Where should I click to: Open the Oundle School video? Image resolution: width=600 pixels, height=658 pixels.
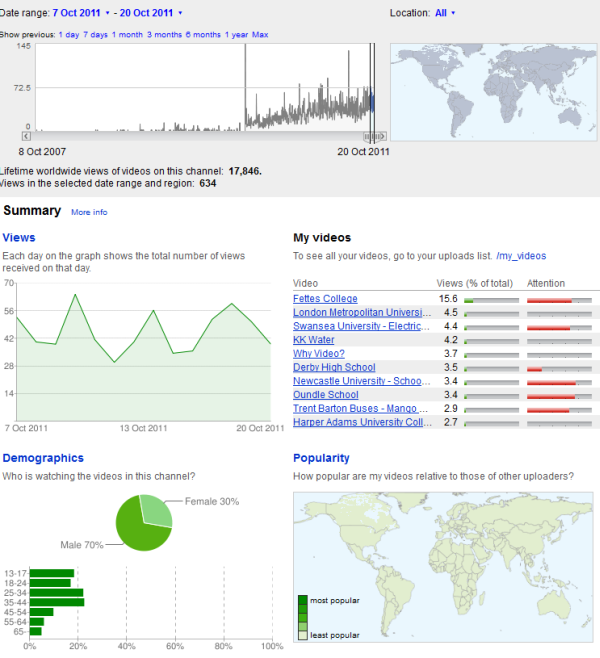pyautogui.click(x=326, y=395)
